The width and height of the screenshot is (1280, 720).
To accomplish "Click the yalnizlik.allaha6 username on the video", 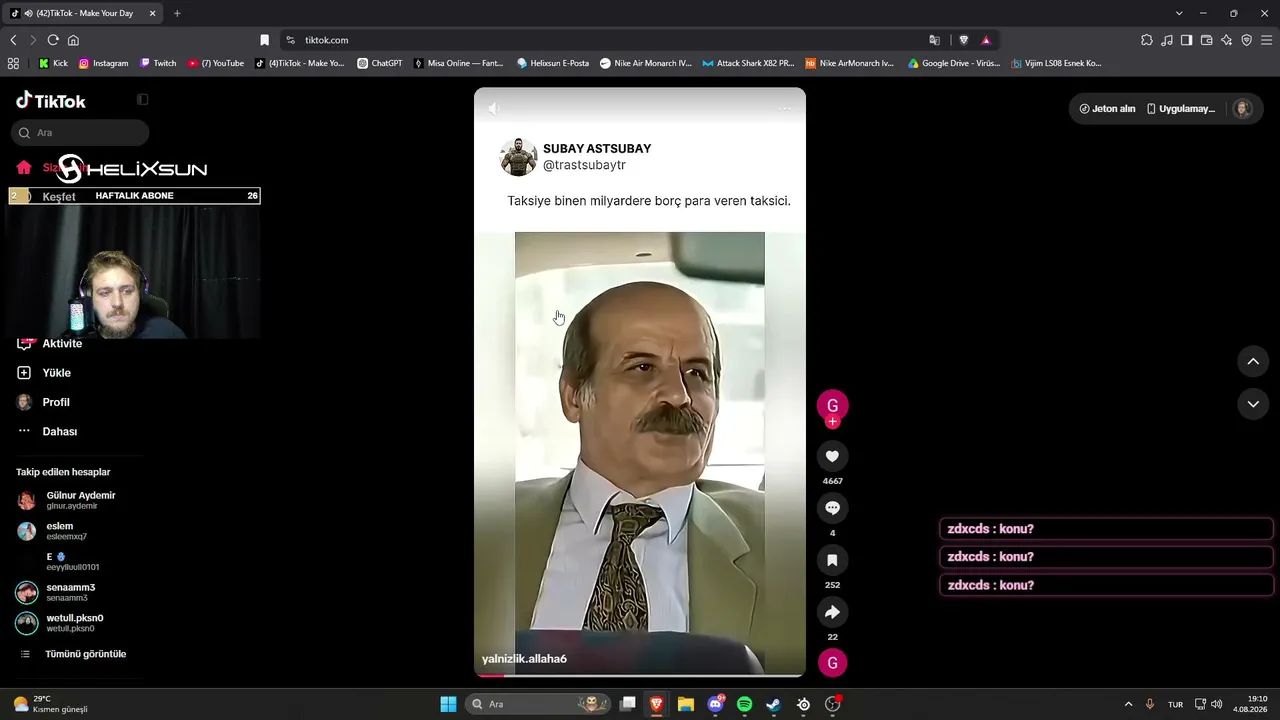I will 524,659.
